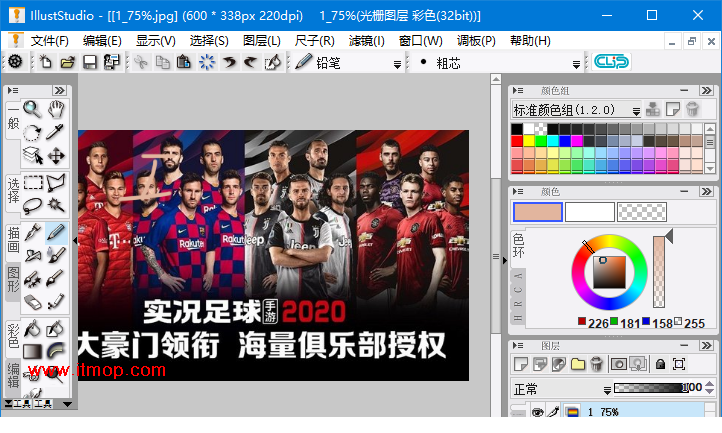Click the copy icon in the toolbar

(163, 62)
